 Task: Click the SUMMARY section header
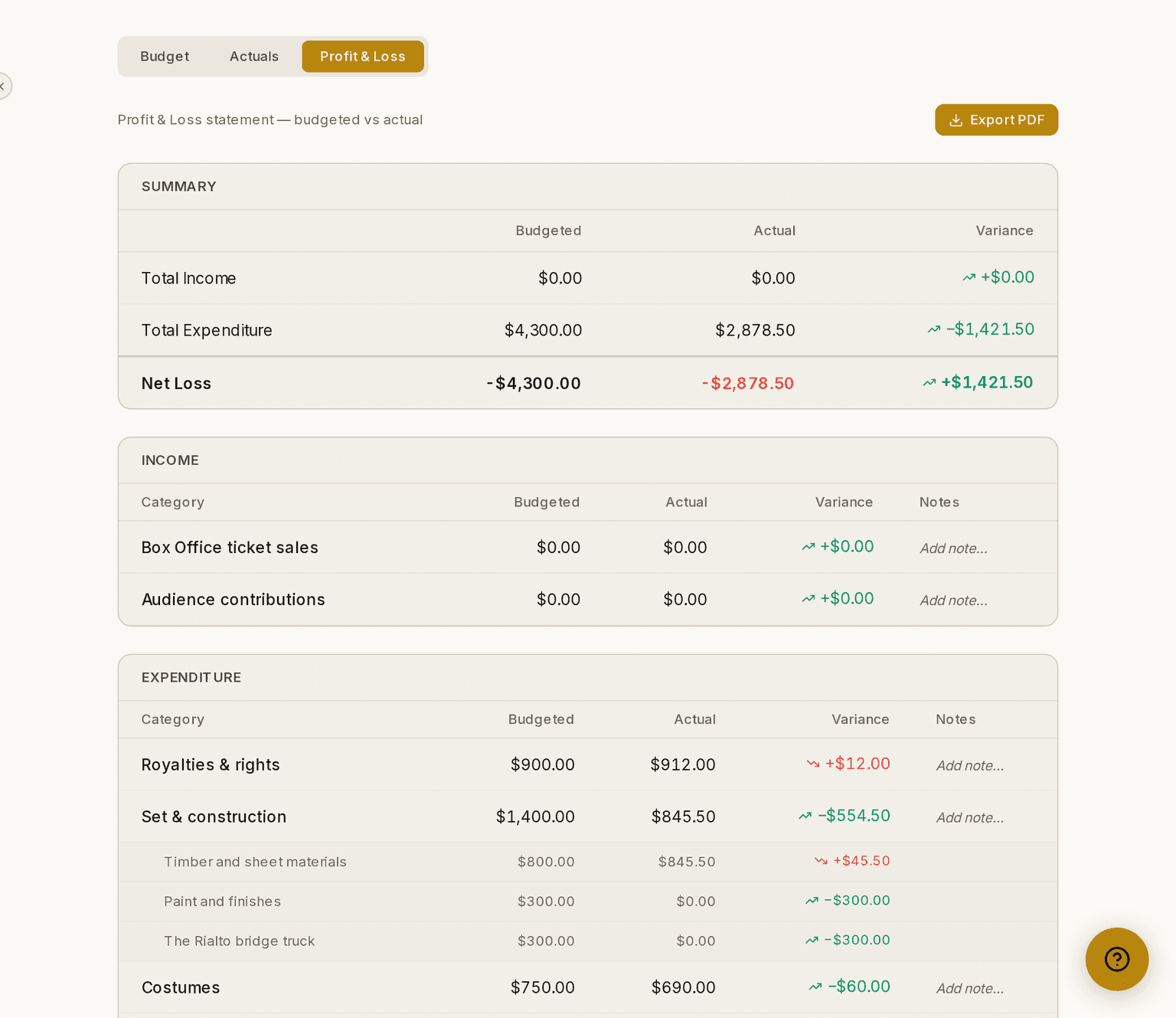pyautogui.click(x=179, y=186)
